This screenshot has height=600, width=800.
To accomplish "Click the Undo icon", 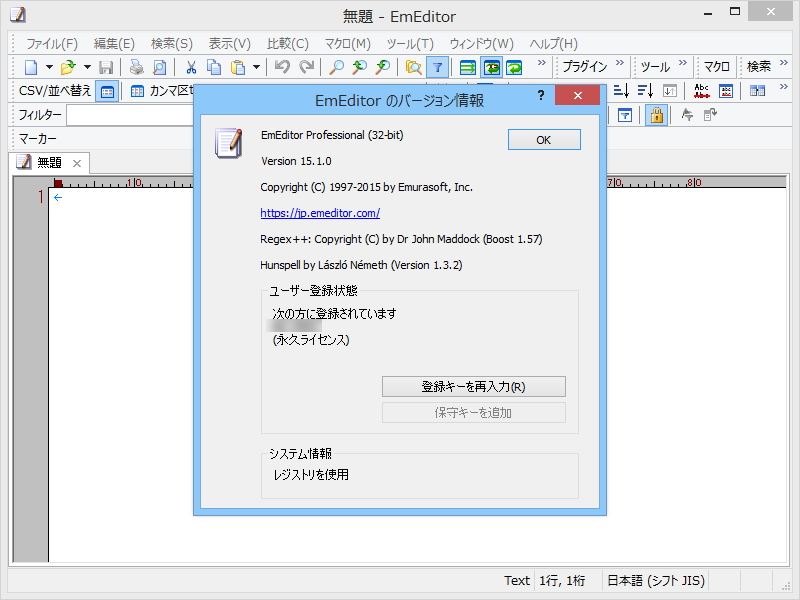I will (282, 67).
